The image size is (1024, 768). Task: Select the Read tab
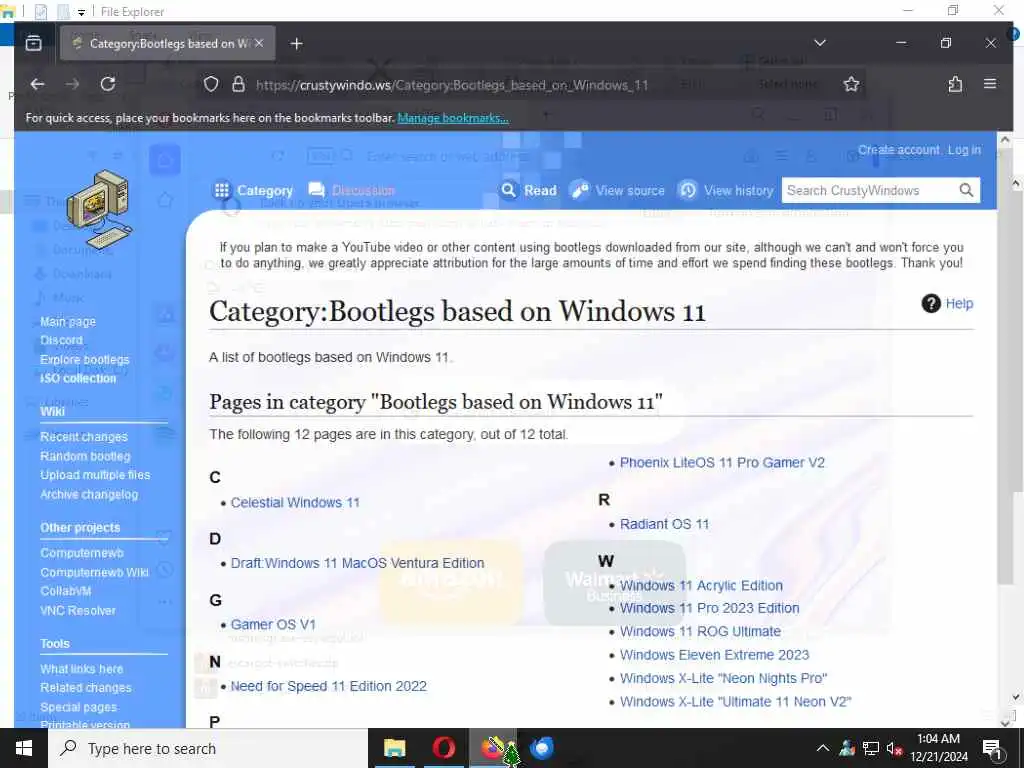[x=528, y=190]
